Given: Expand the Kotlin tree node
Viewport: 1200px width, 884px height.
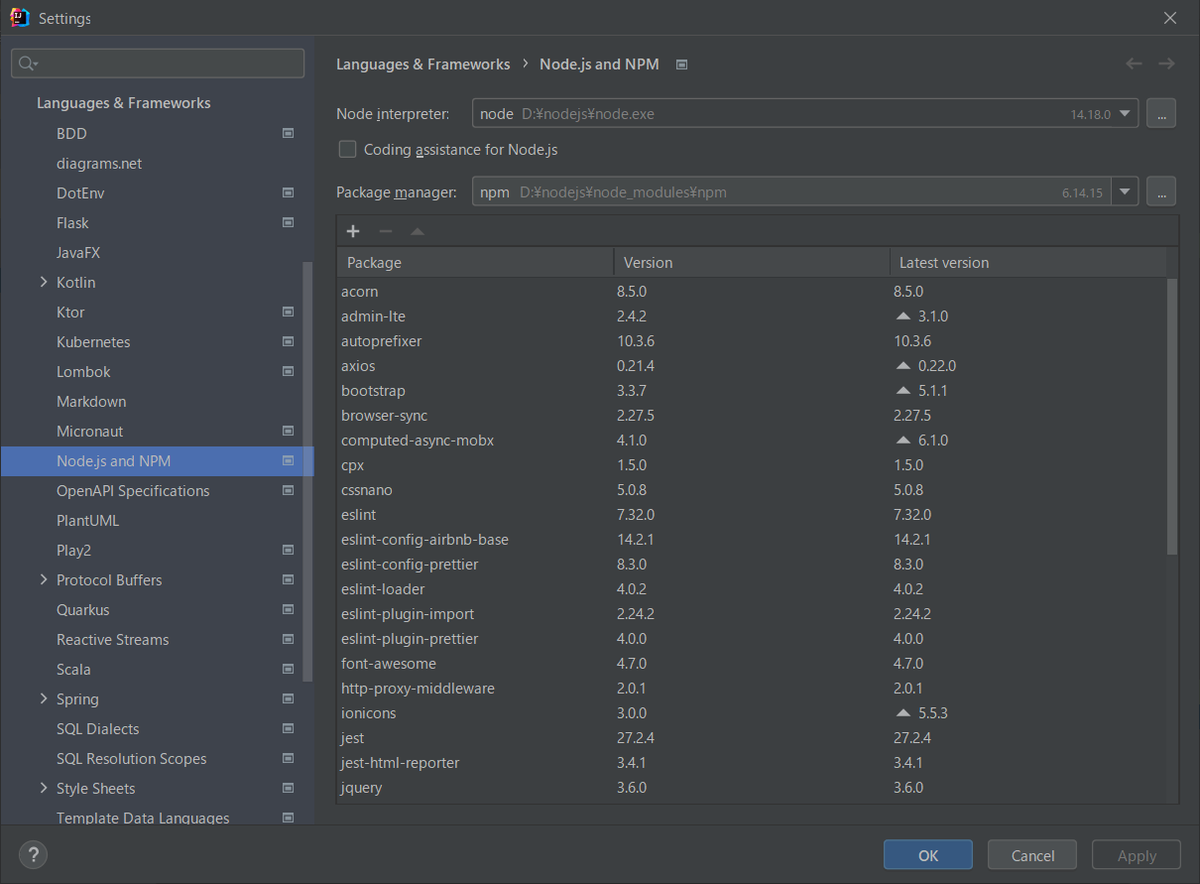Looking at the screenshot, I should pyautogui.click(x=43, y=282).
